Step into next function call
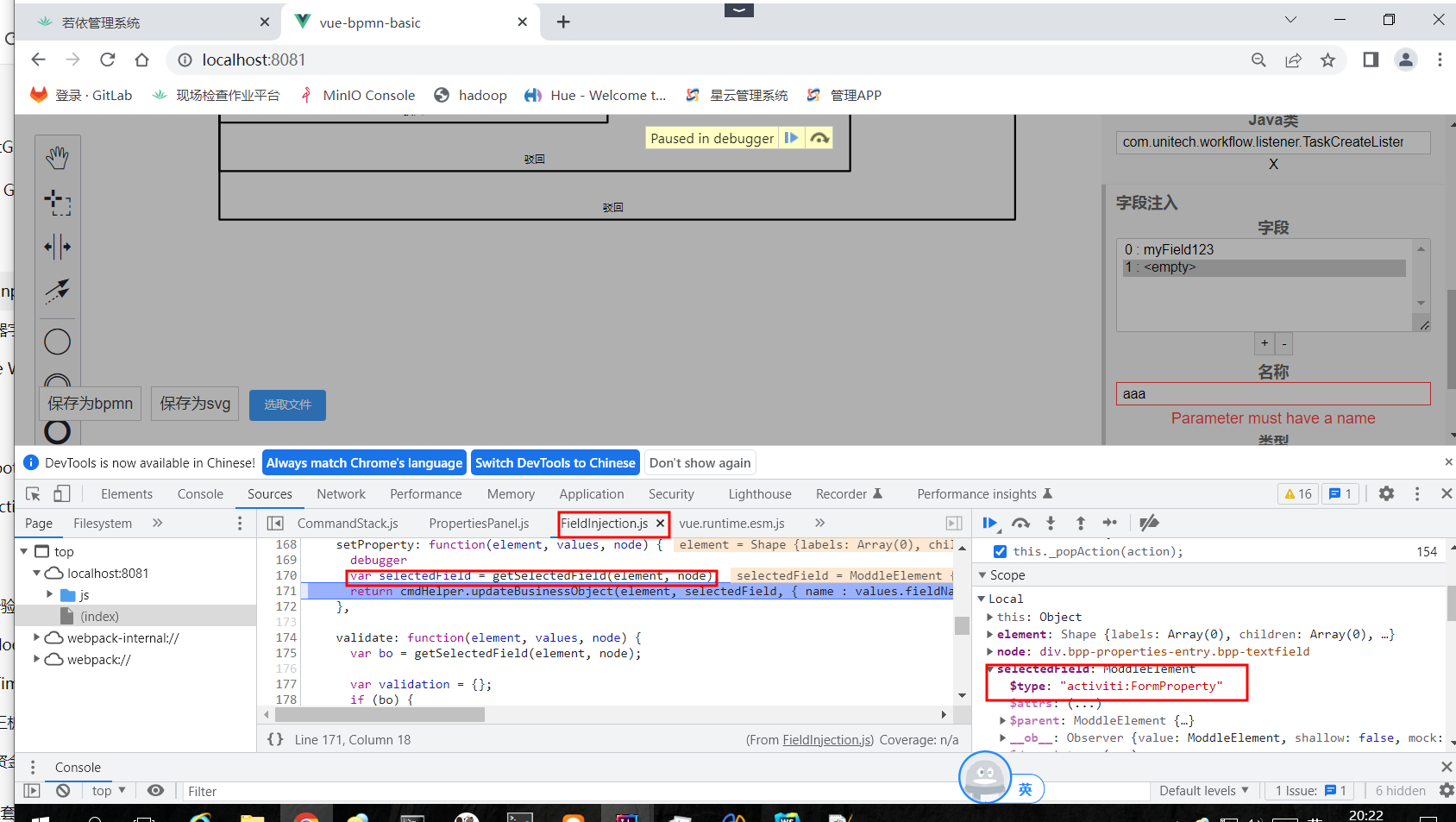The width and height of the screenshot is (1456, 822). point(1051,523)
